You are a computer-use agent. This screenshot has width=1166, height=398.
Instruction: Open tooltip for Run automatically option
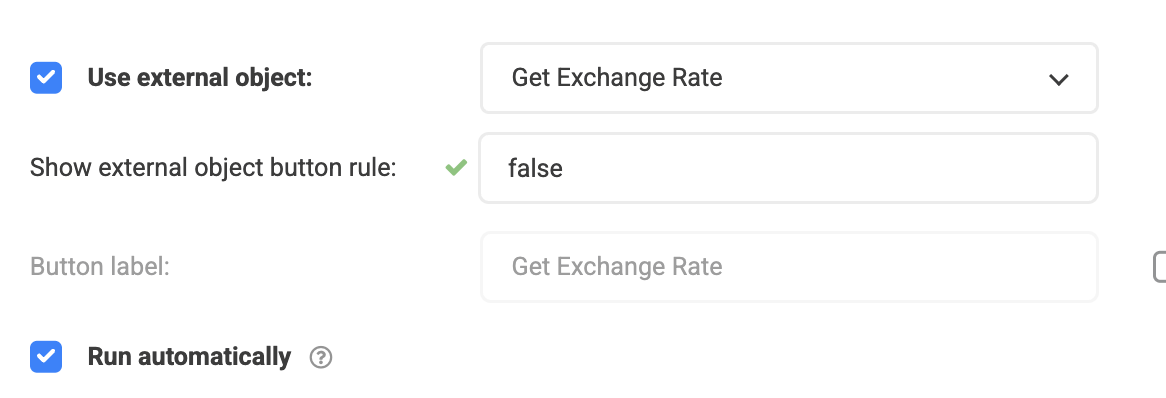[x=321, y=358]
